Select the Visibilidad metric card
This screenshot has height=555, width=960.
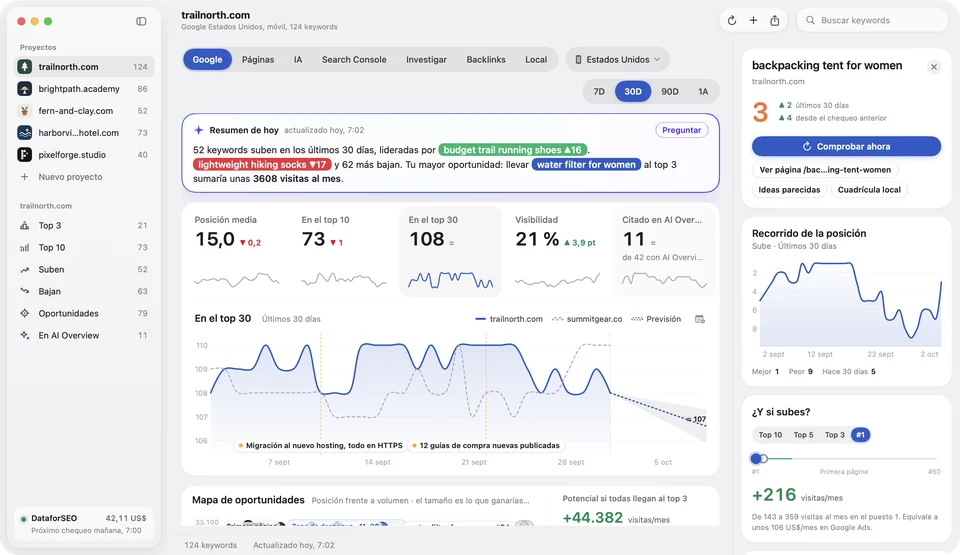tap(557, 252)
